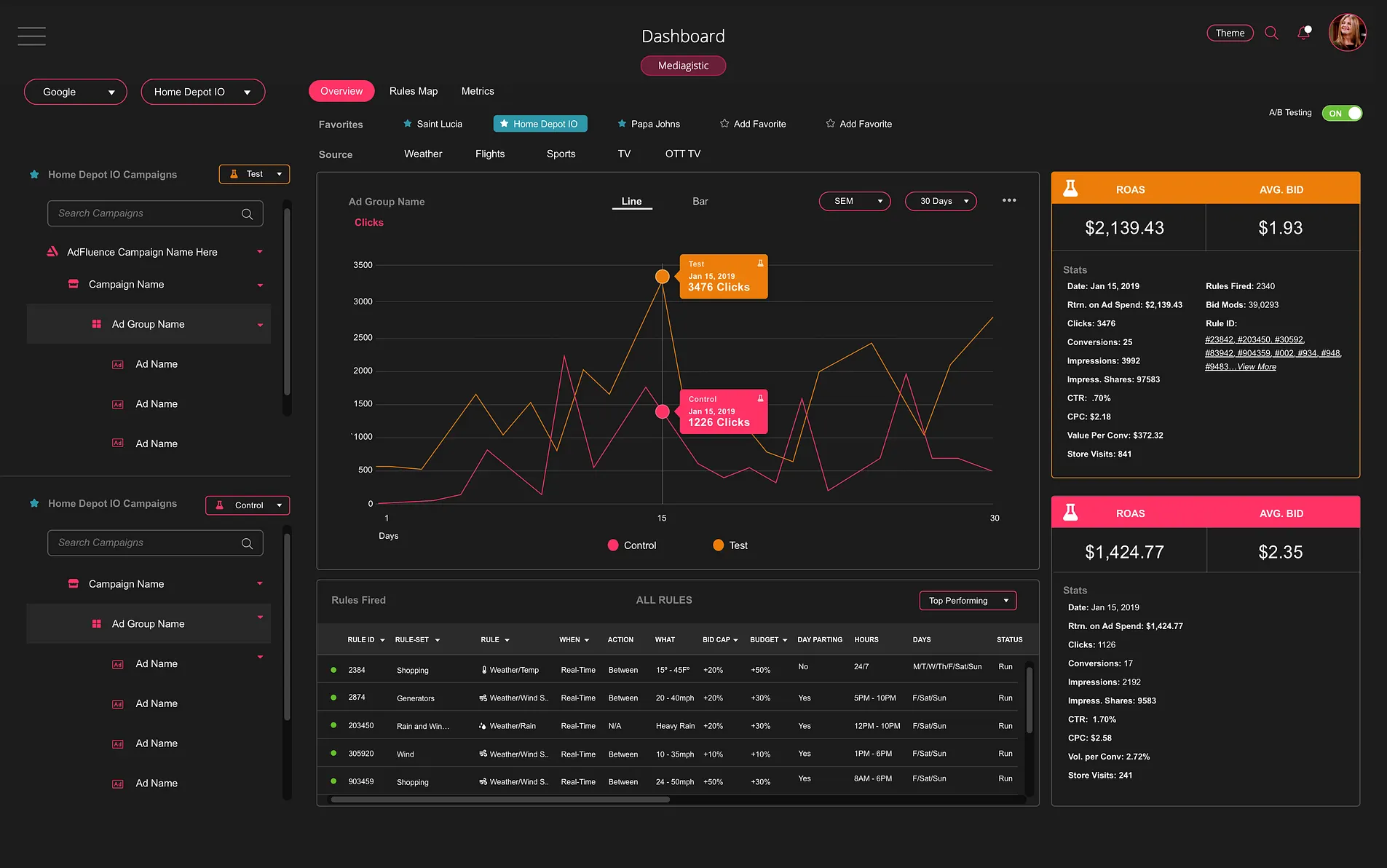The height and width of the screenshot is (868, 1387).
Task: Open the Top Performing filter dropdown
Action: [x=968, y=601]
